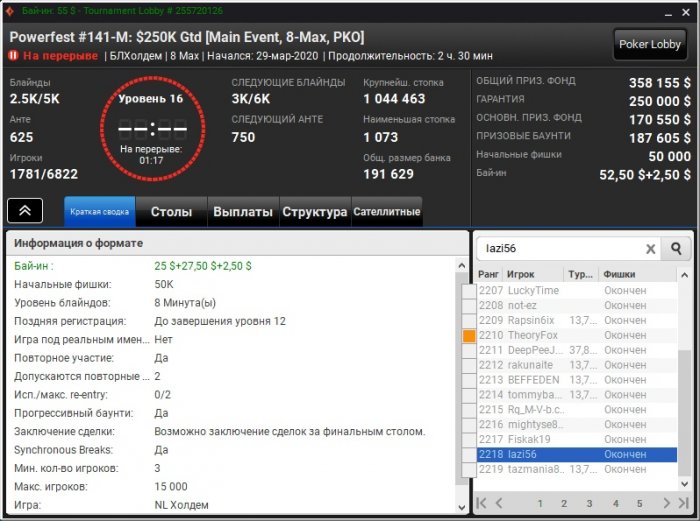The width and height of the screenshot is (700, 521).
Task: Toggle marker box beside BEFFEDEN row
Action: [x=469, y=380]
